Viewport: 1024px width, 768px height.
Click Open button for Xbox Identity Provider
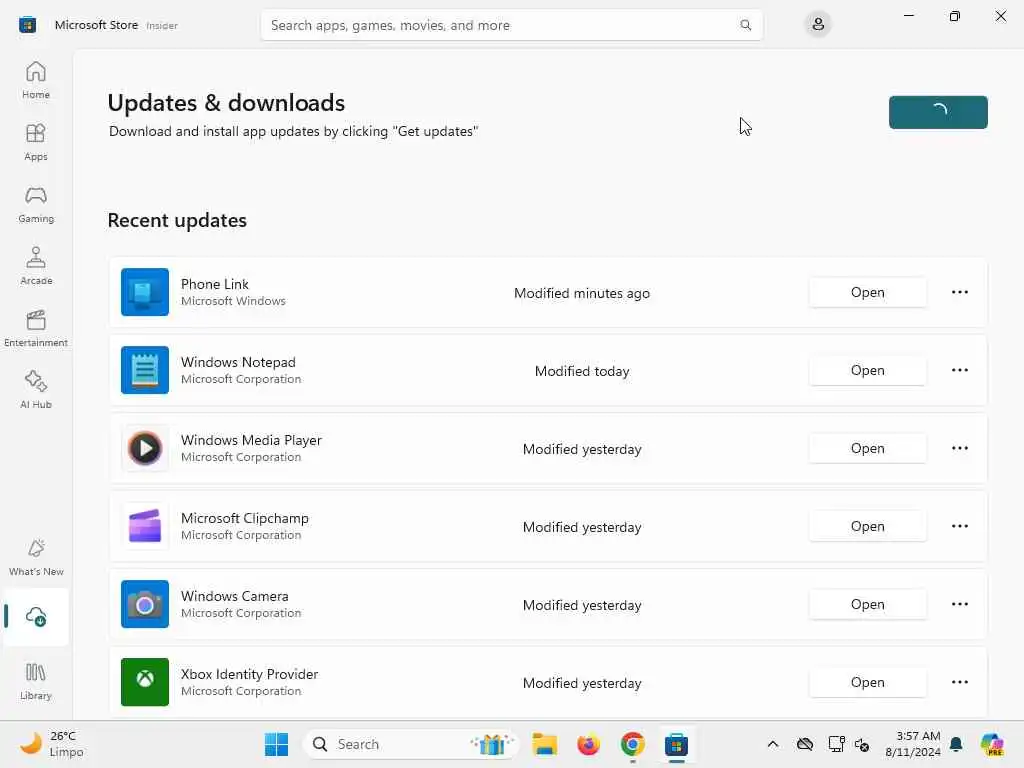click(867, 682)
